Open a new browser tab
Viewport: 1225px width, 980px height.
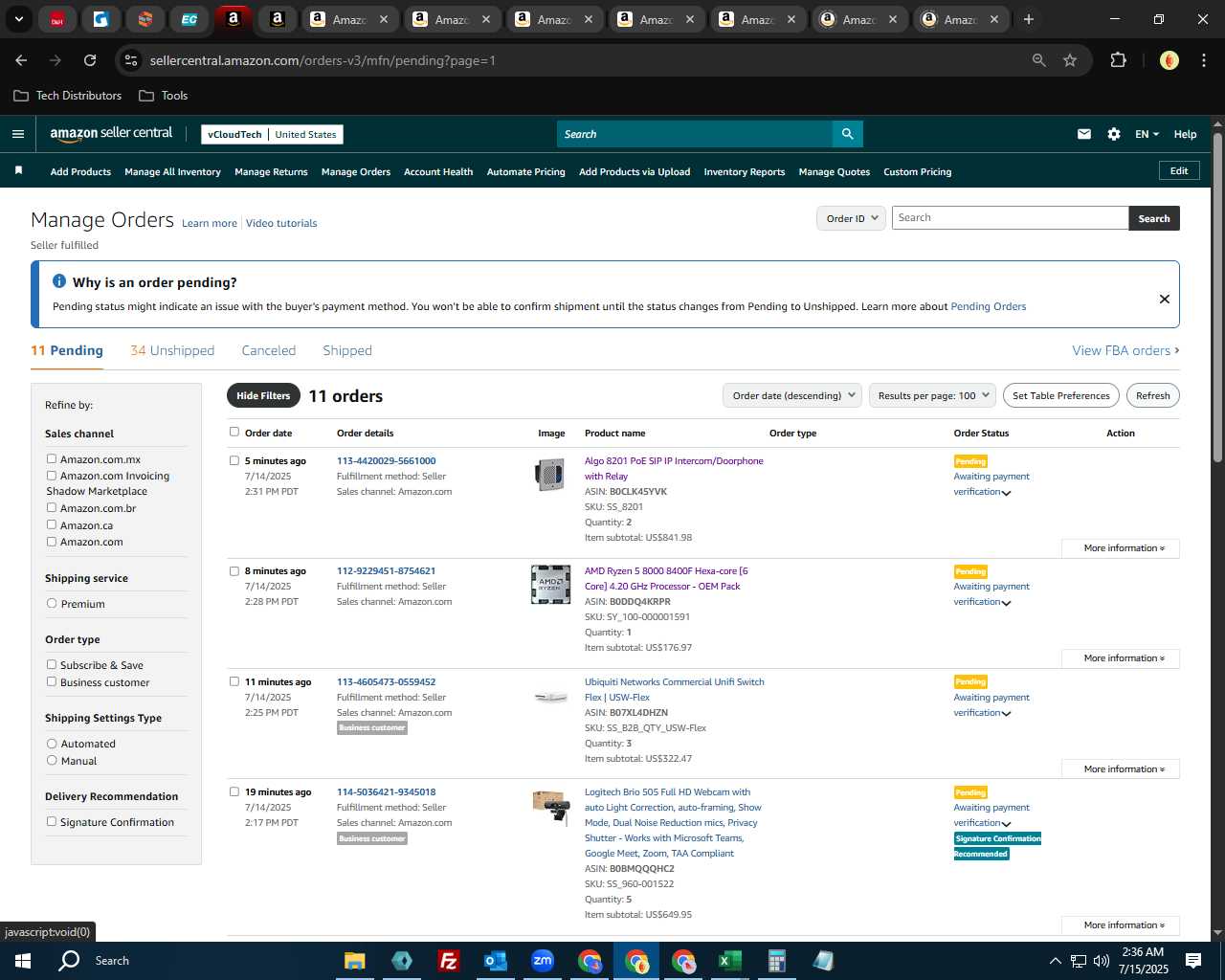(x=1029, y=19)
